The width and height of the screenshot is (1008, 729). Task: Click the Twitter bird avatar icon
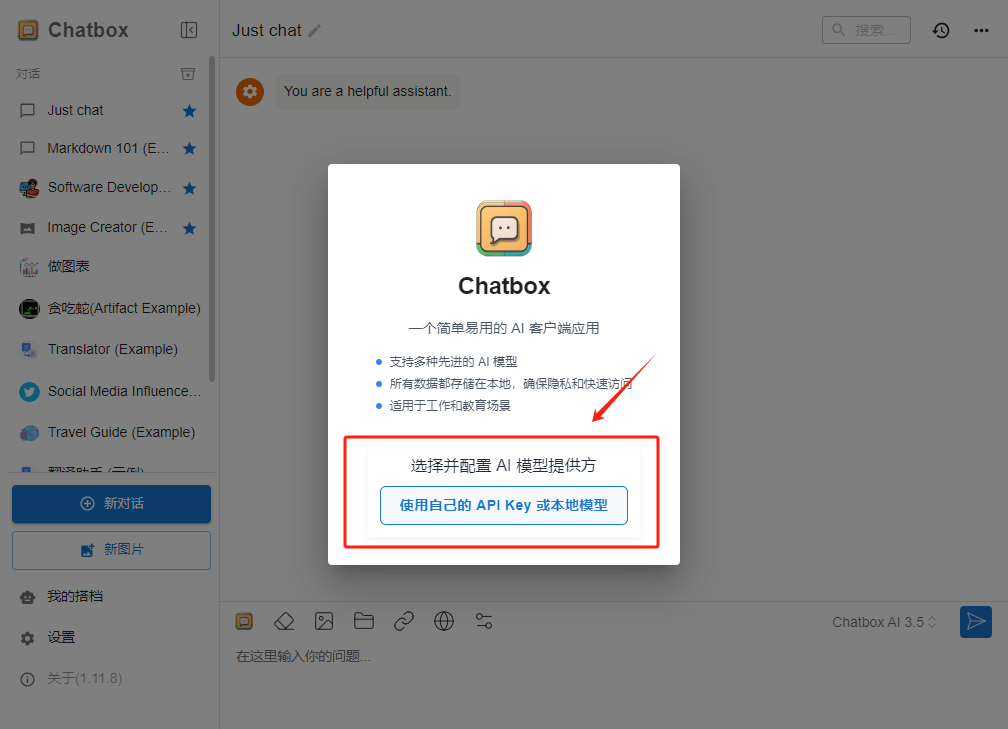pyautogui.click(x=29, y=392)
